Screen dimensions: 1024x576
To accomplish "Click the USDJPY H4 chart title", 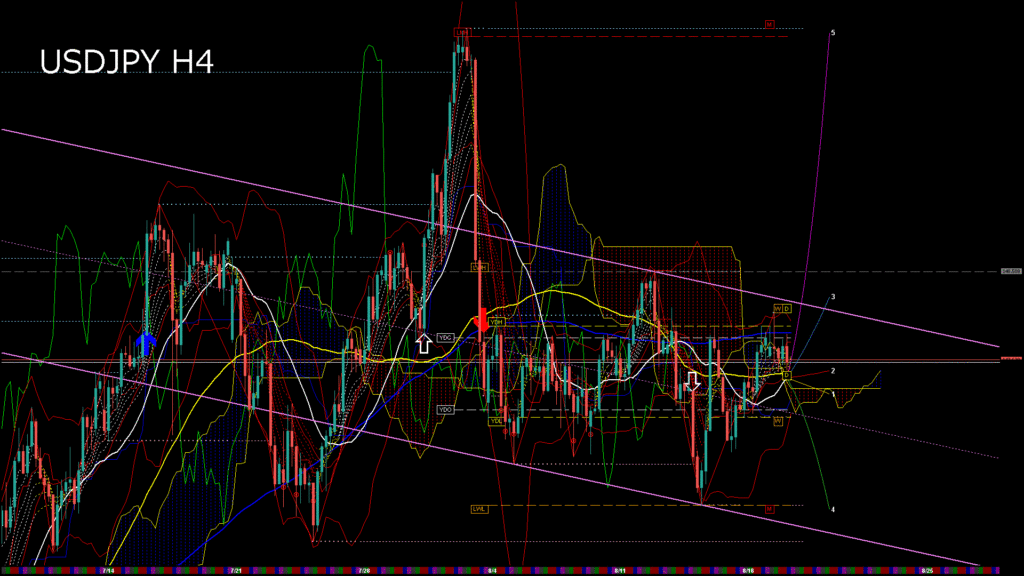I will coord(126,62).
